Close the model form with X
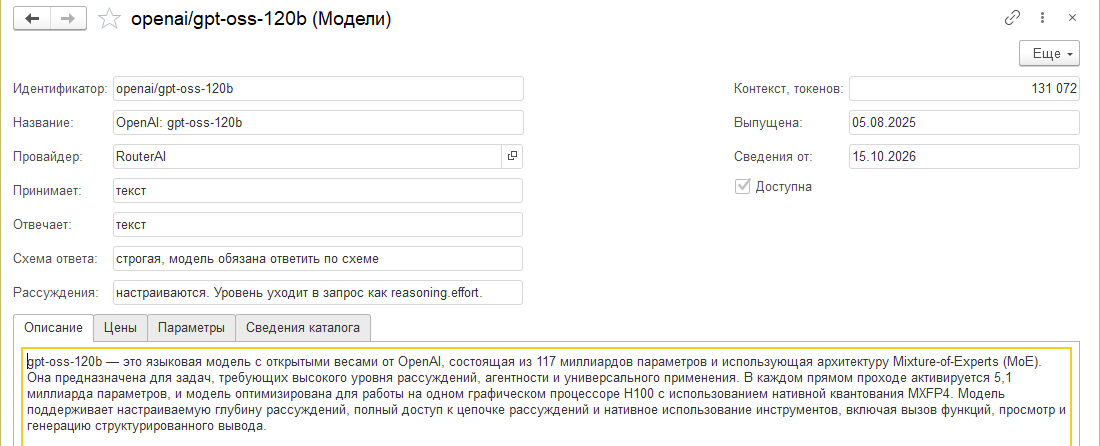This screenshot has height=446, width=1100. [1072, 18]
